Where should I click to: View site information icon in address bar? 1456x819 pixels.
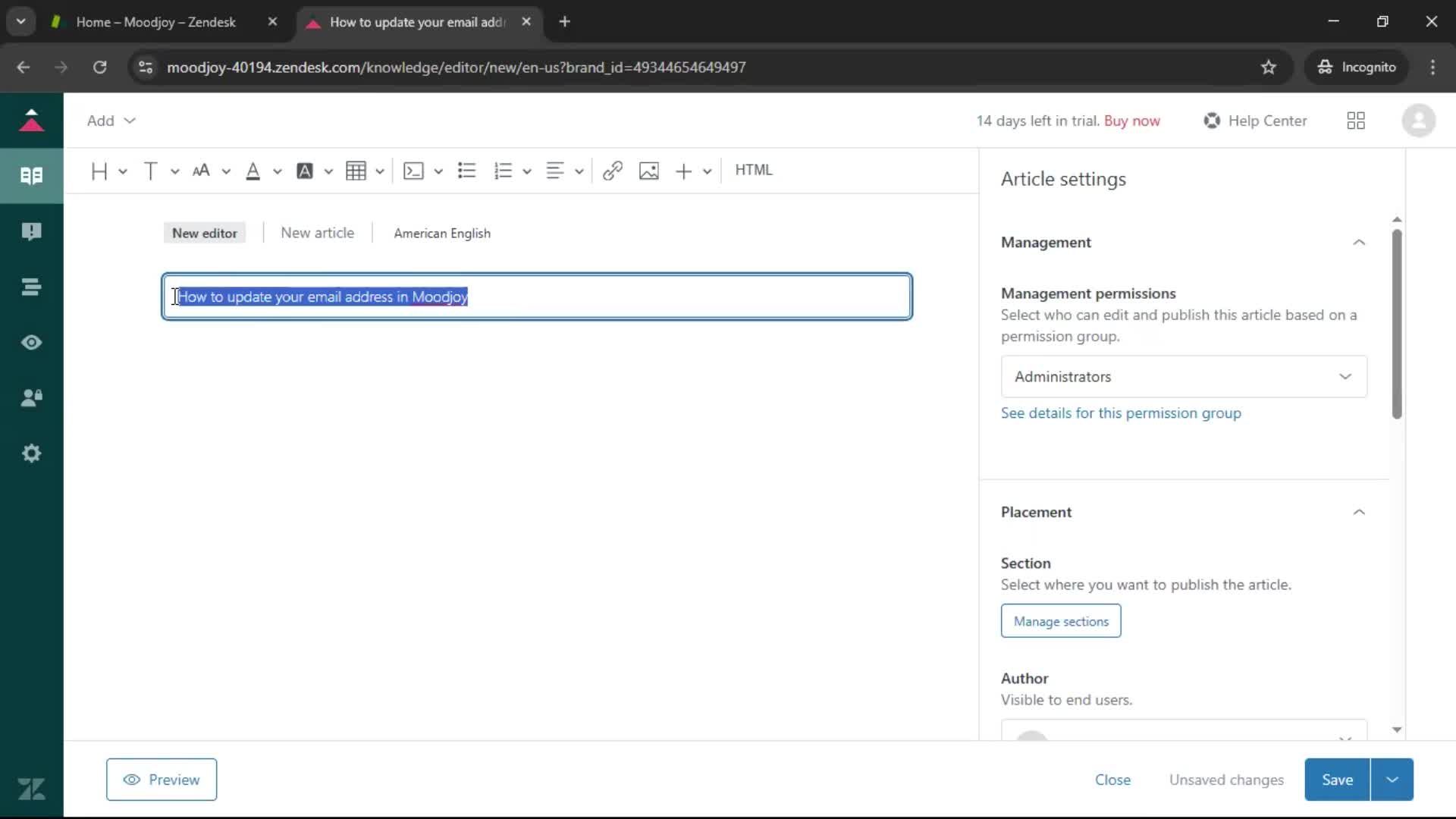click(x=146, y=67)
